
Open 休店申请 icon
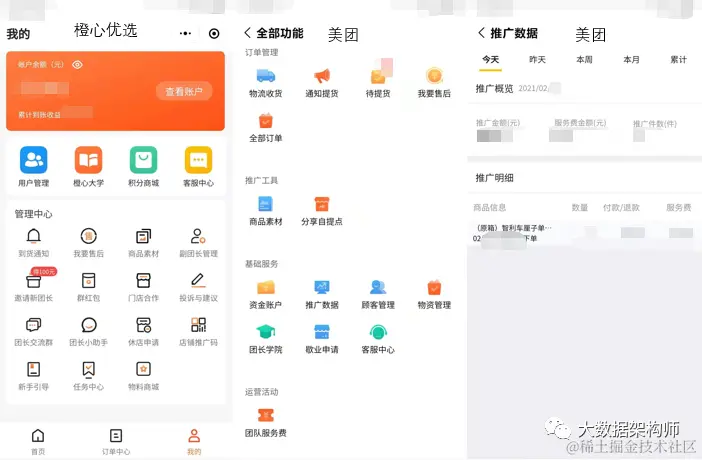144,325
